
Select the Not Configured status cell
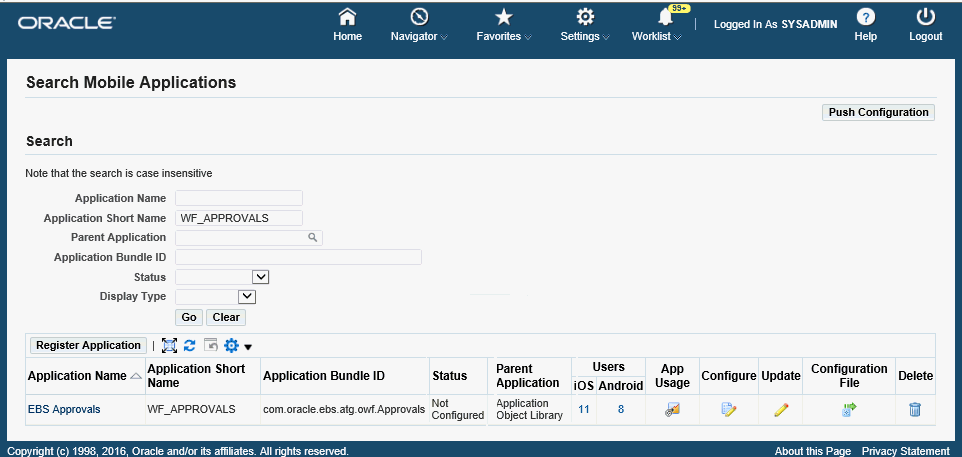(458, 409)
